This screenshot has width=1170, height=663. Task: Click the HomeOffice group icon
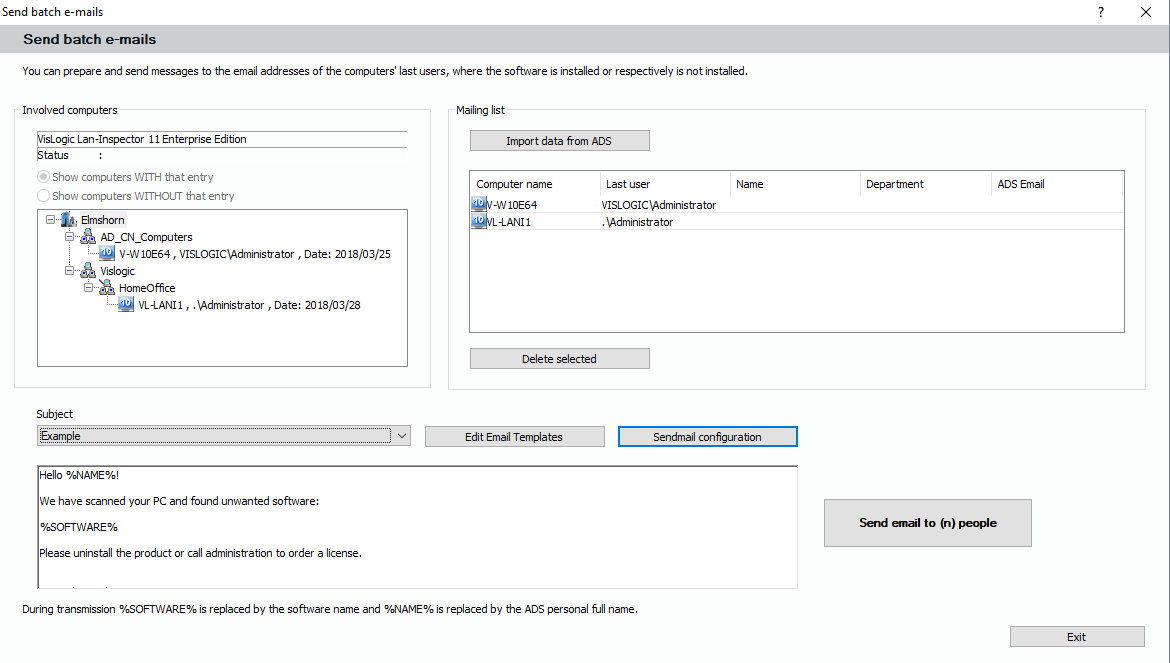coord(106,288)
